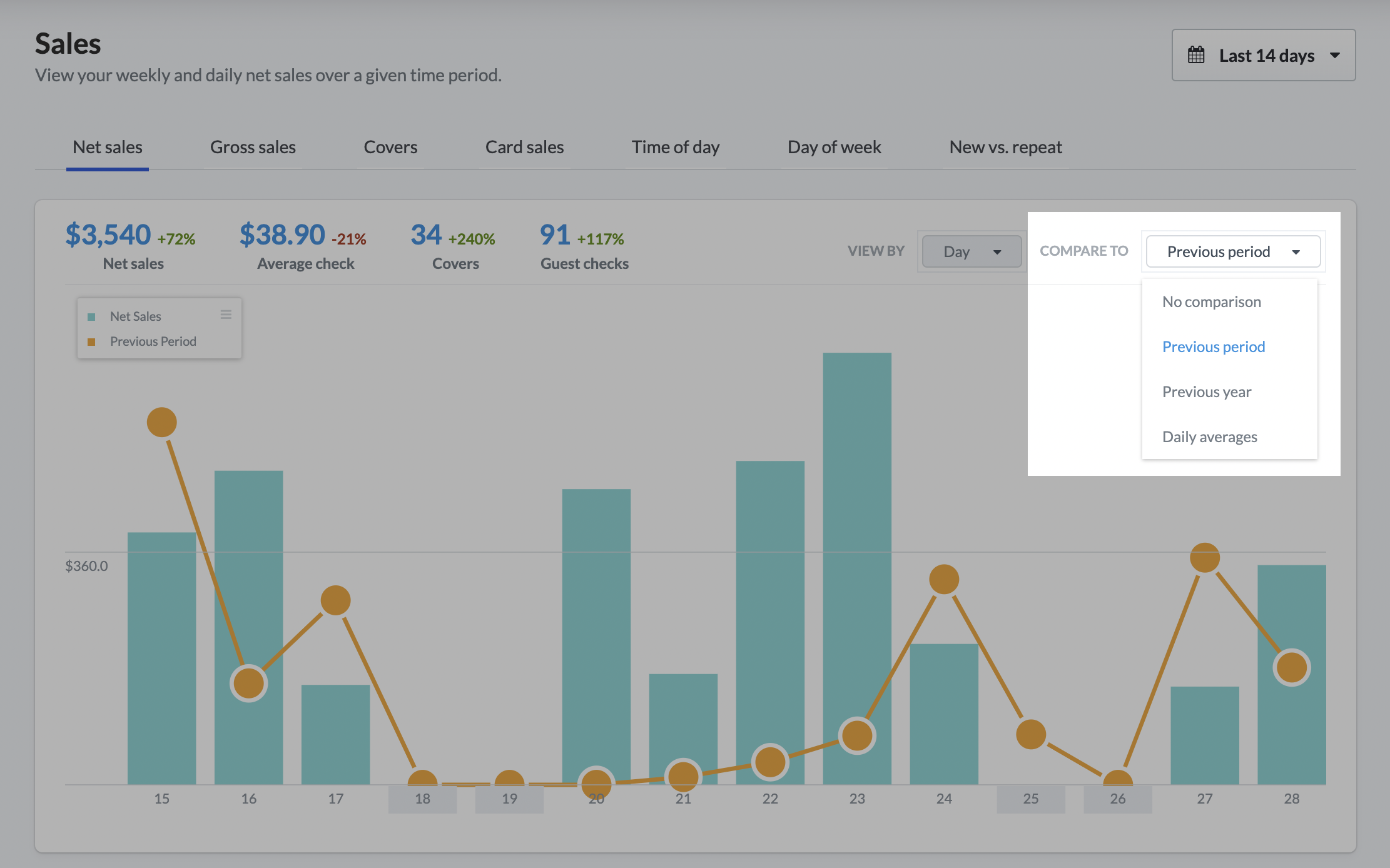Screen dimensions: 1390x868
Task: Toggle Net Sales series in legend
Action: [x=135, y=316]
